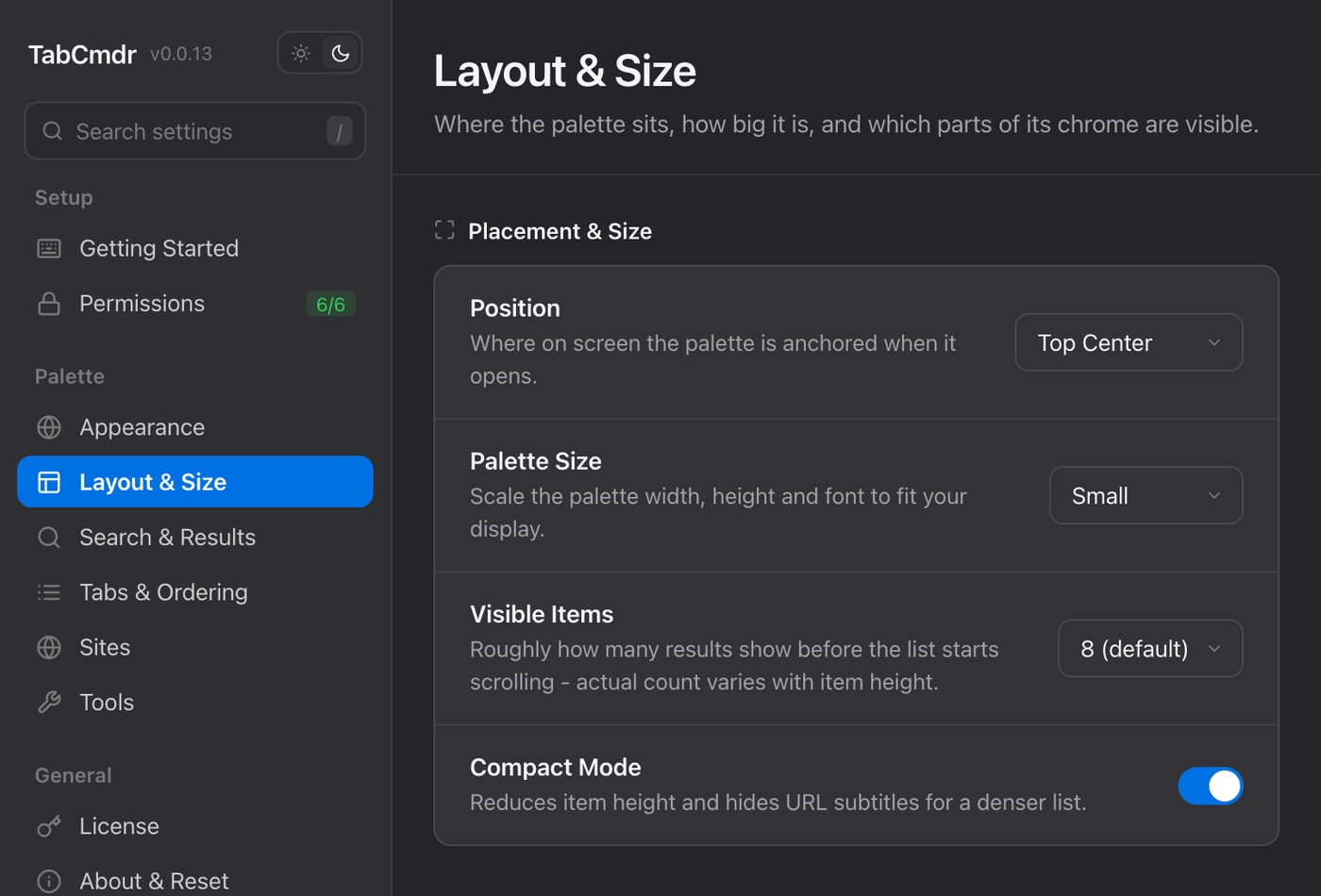Open the Visible Items dropdown showing 8 (default)
The height and width of the screenshot is (896, 1321).
1150,648
